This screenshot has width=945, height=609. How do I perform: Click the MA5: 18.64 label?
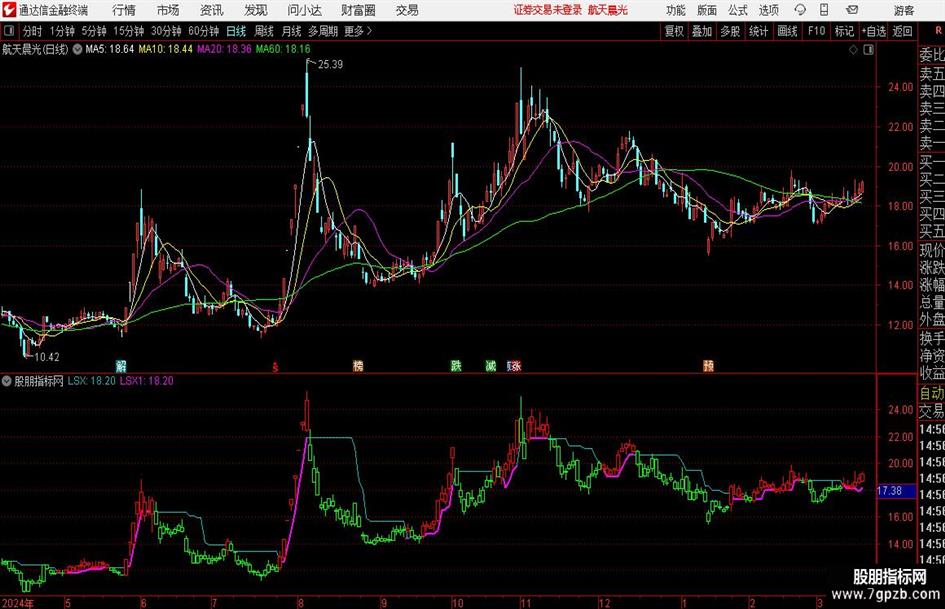tap(110, 49)
